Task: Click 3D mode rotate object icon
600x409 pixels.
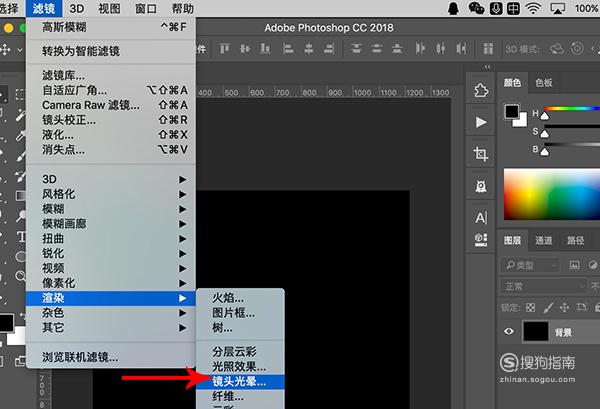Action: click(557, 49)
